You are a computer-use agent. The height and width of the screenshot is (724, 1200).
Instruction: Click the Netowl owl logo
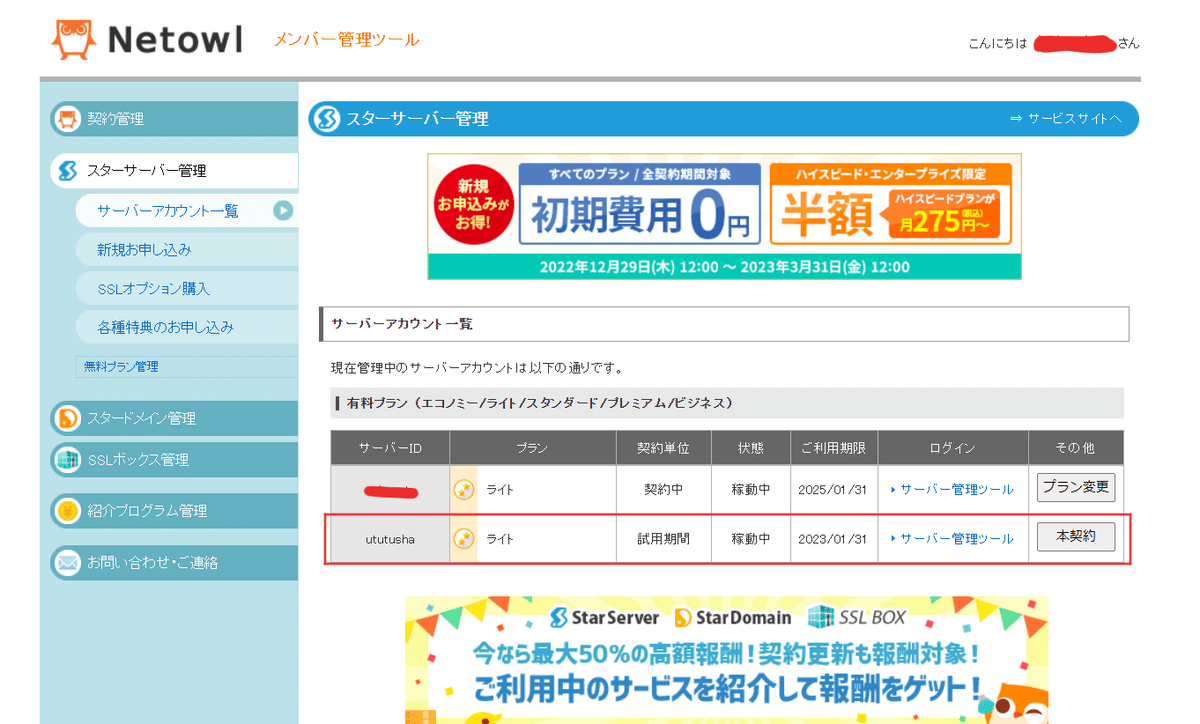click(x=75, y=40)
